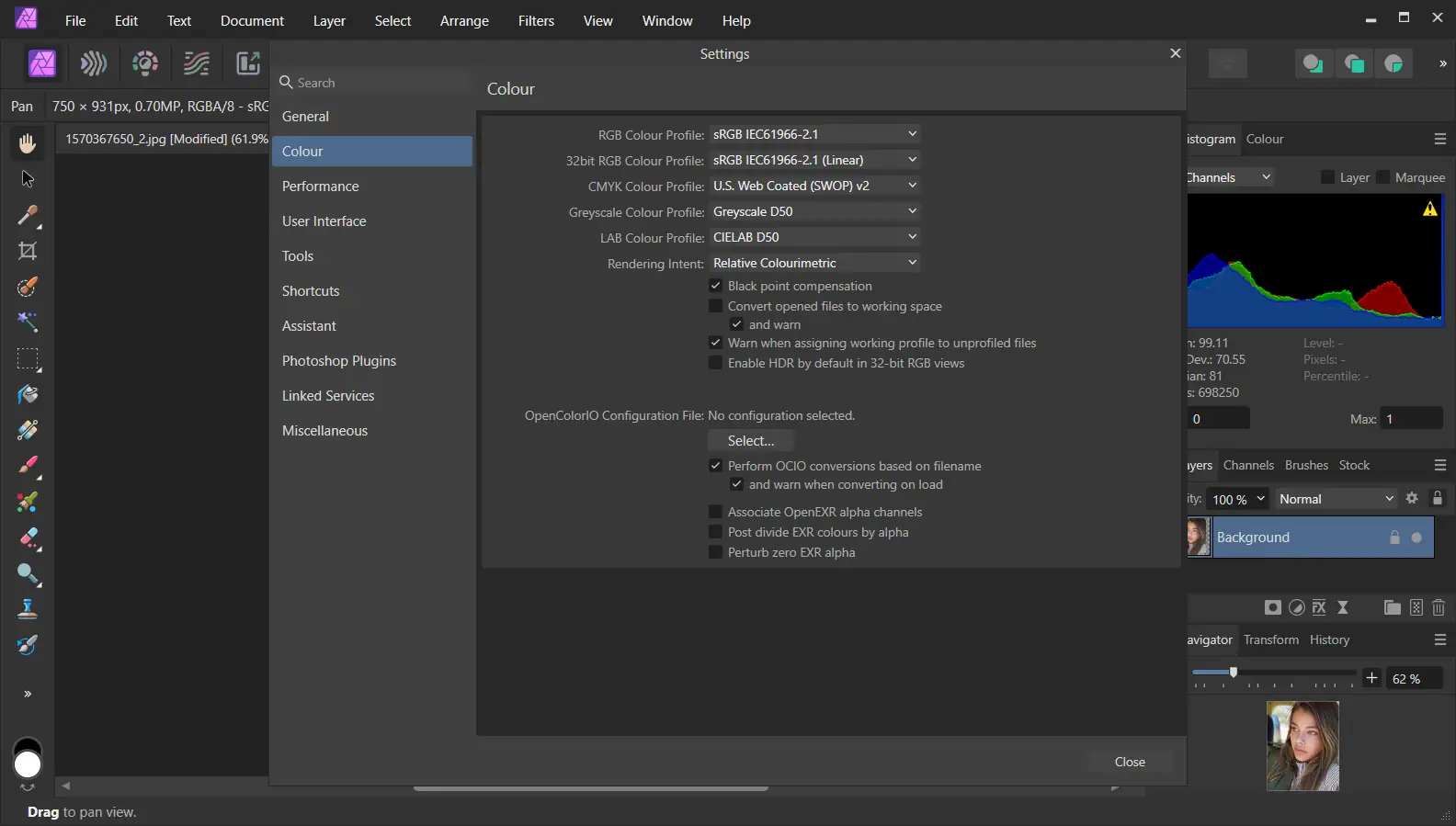The height and width of the screenshot is (826, 1456).
Task: Choose the Rectangular Marquee tool
Action: point(28,358)
